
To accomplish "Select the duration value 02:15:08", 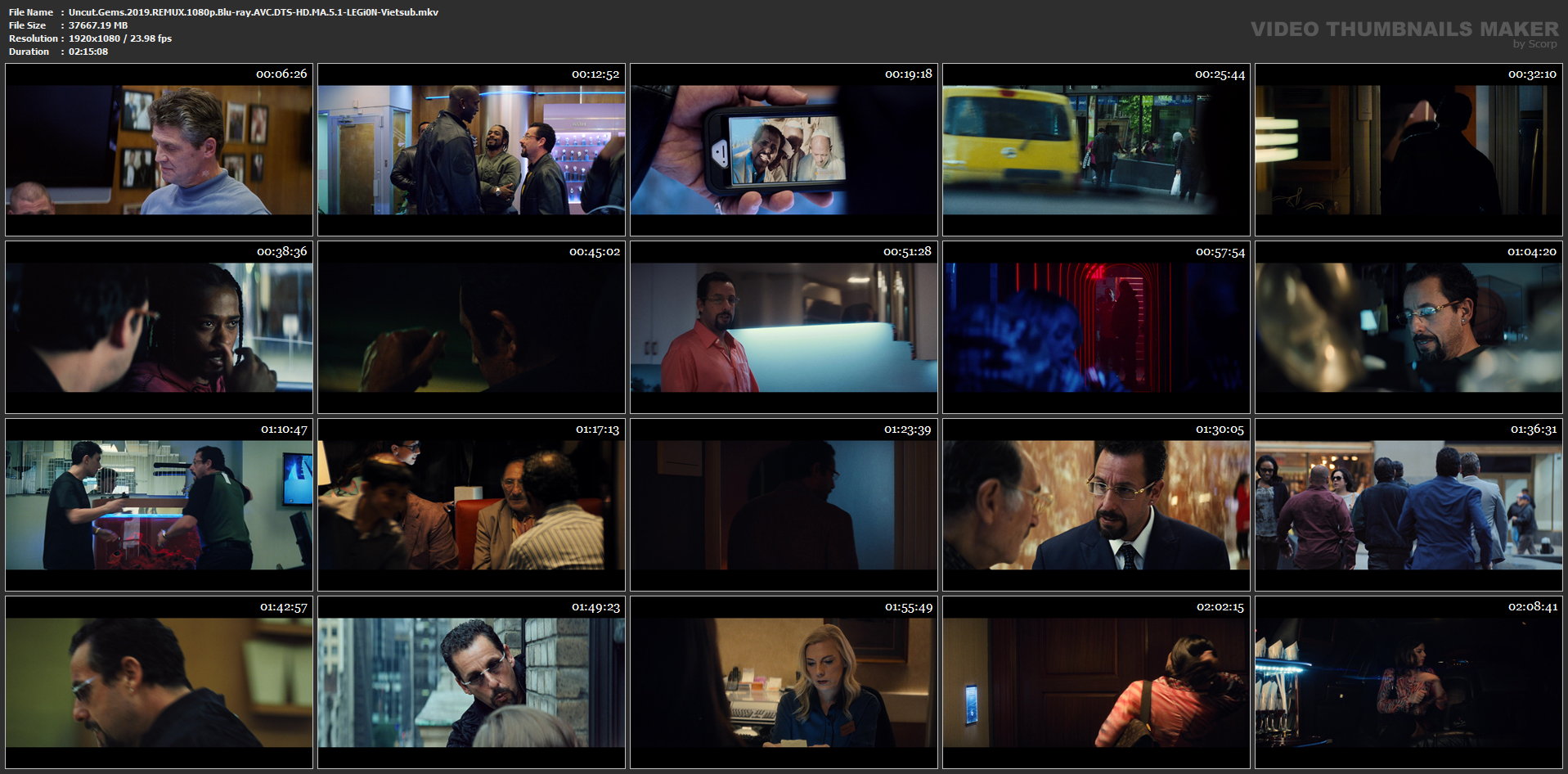I will coord(88,52).
